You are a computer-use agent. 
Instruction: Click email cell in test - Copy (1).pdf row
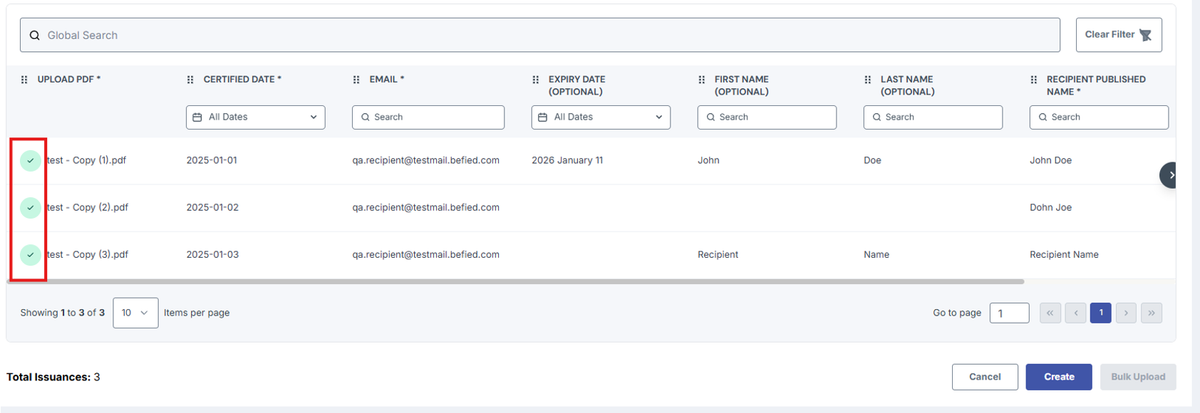pyautogui.click(x=426, y=160)
